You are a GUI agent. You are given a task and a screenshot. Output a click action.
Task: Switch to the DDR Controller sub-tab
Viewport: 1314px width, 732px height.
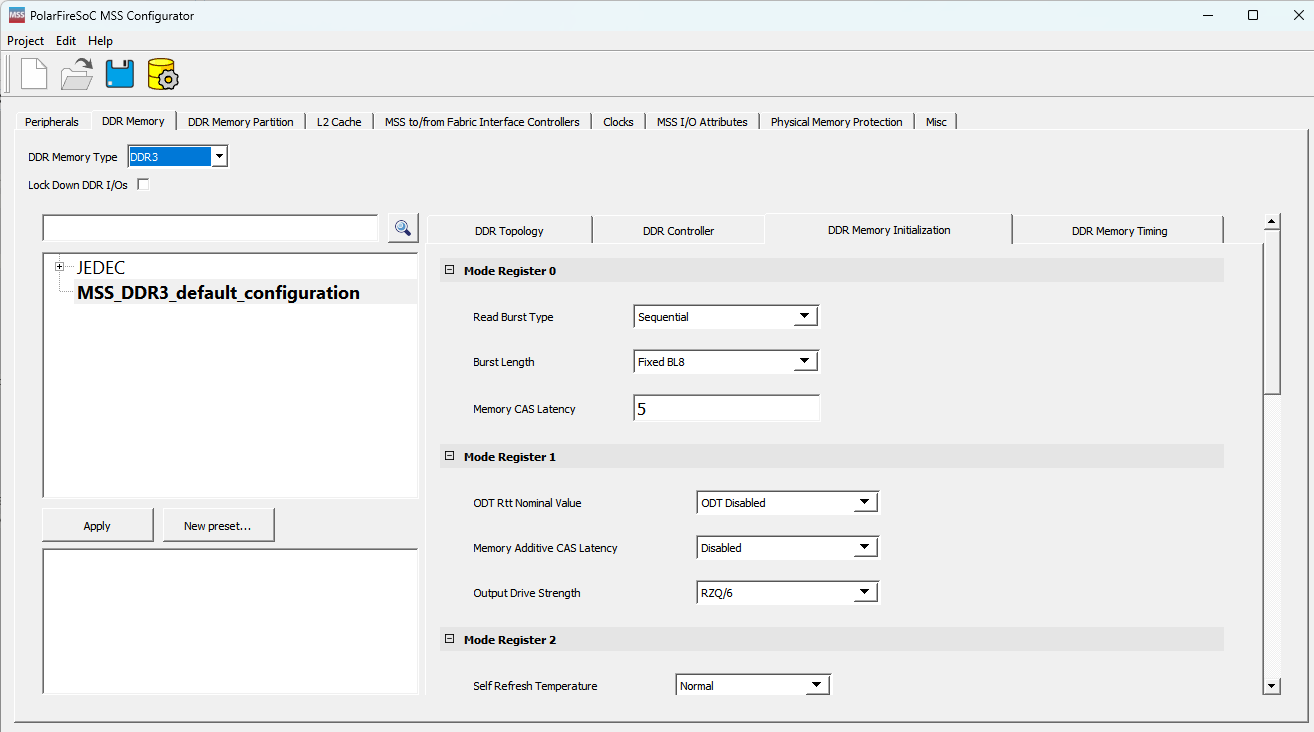(x=678, y=230)
